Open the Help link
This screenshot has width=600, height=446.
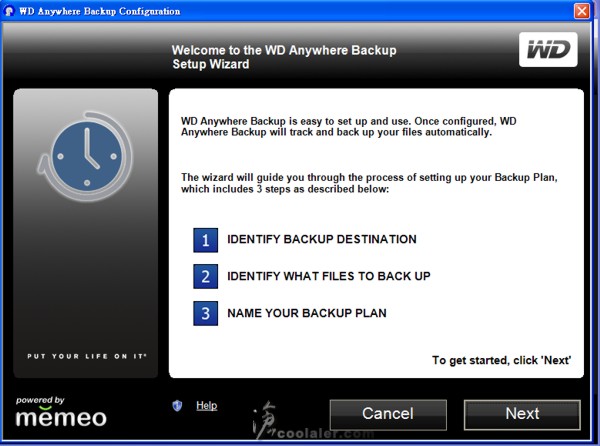pyautogui.click(x=207, y=405)
